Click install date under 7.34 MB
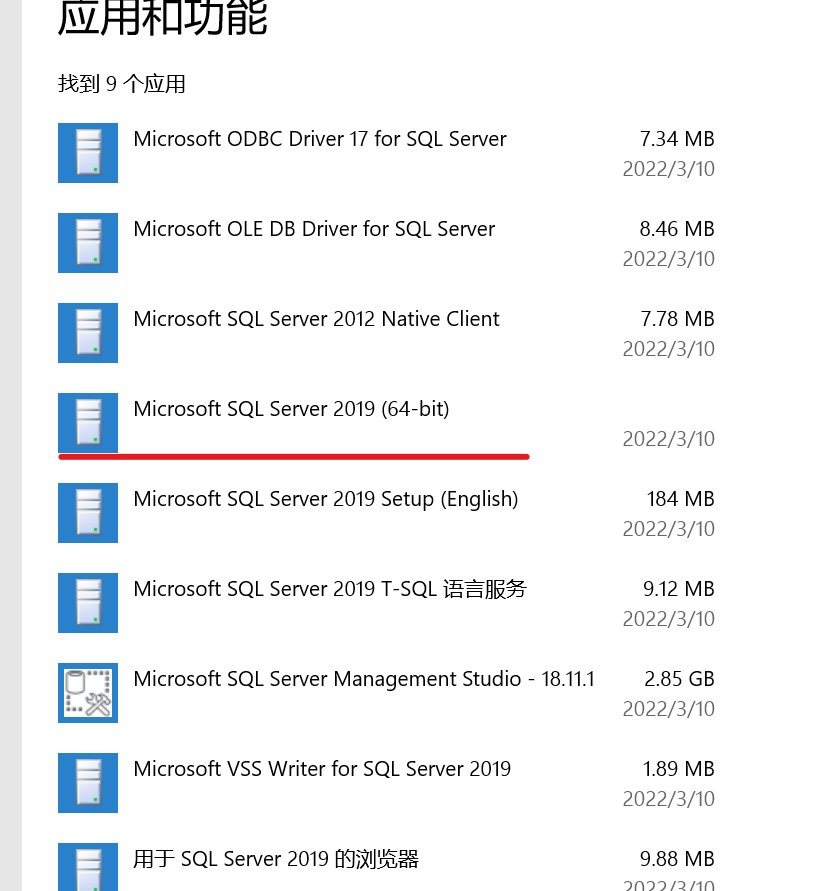The width and height of the screenshot is (820, 891). (x=669, y=169)
